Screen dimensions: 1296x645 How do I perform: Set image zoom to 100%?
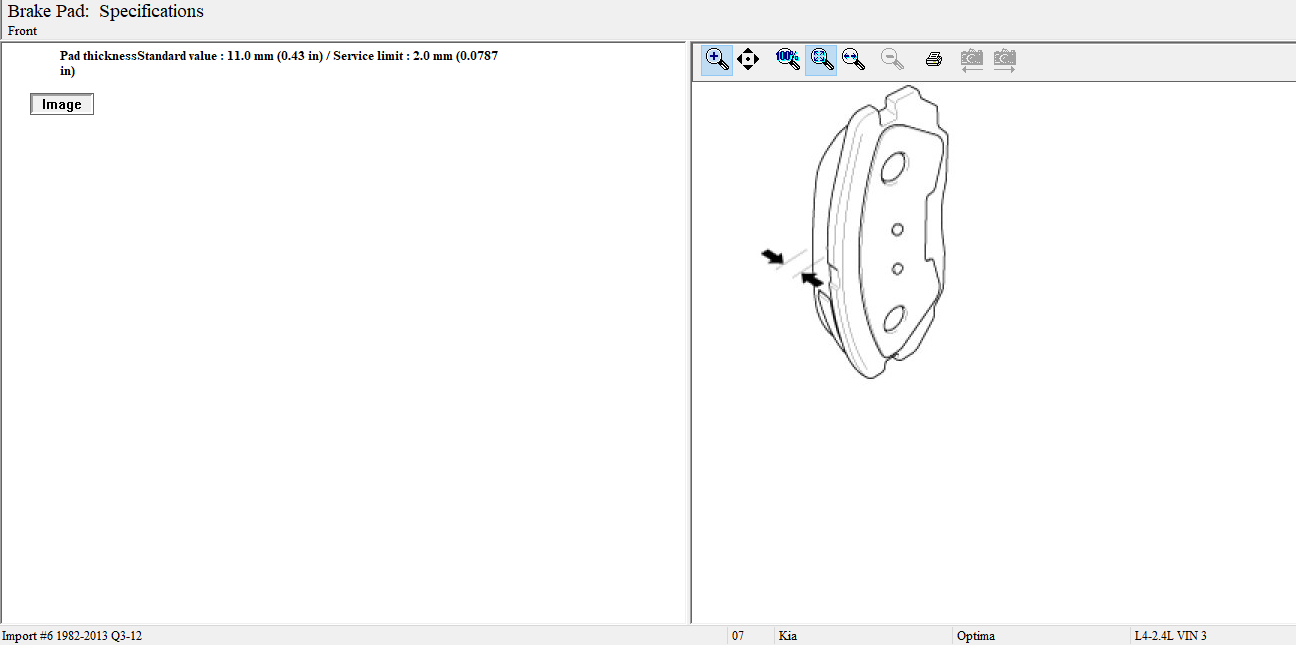[788, 60]
